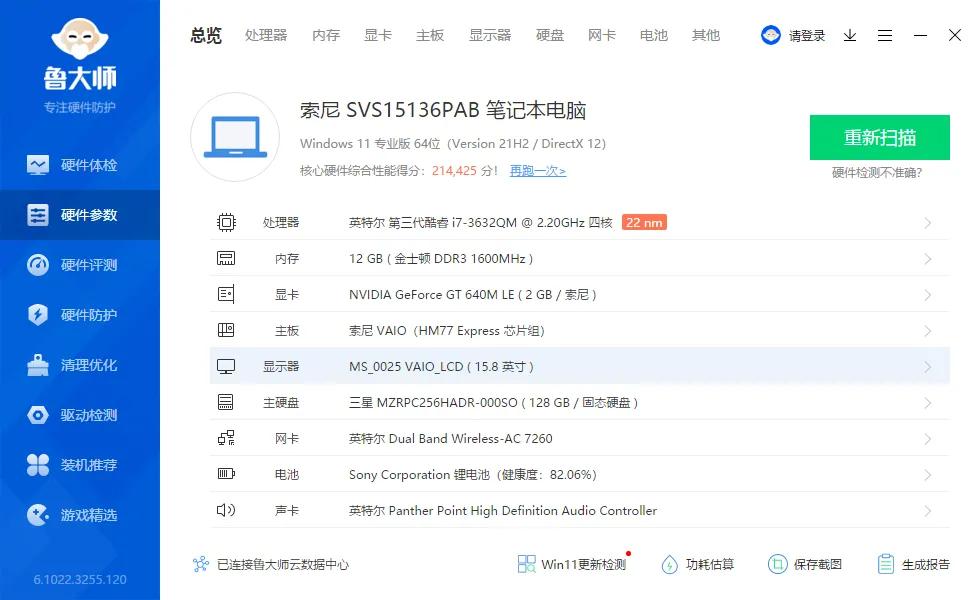980x600 pixels.
Task: Select the 清理优化 sidebar item
Action: 80,365
